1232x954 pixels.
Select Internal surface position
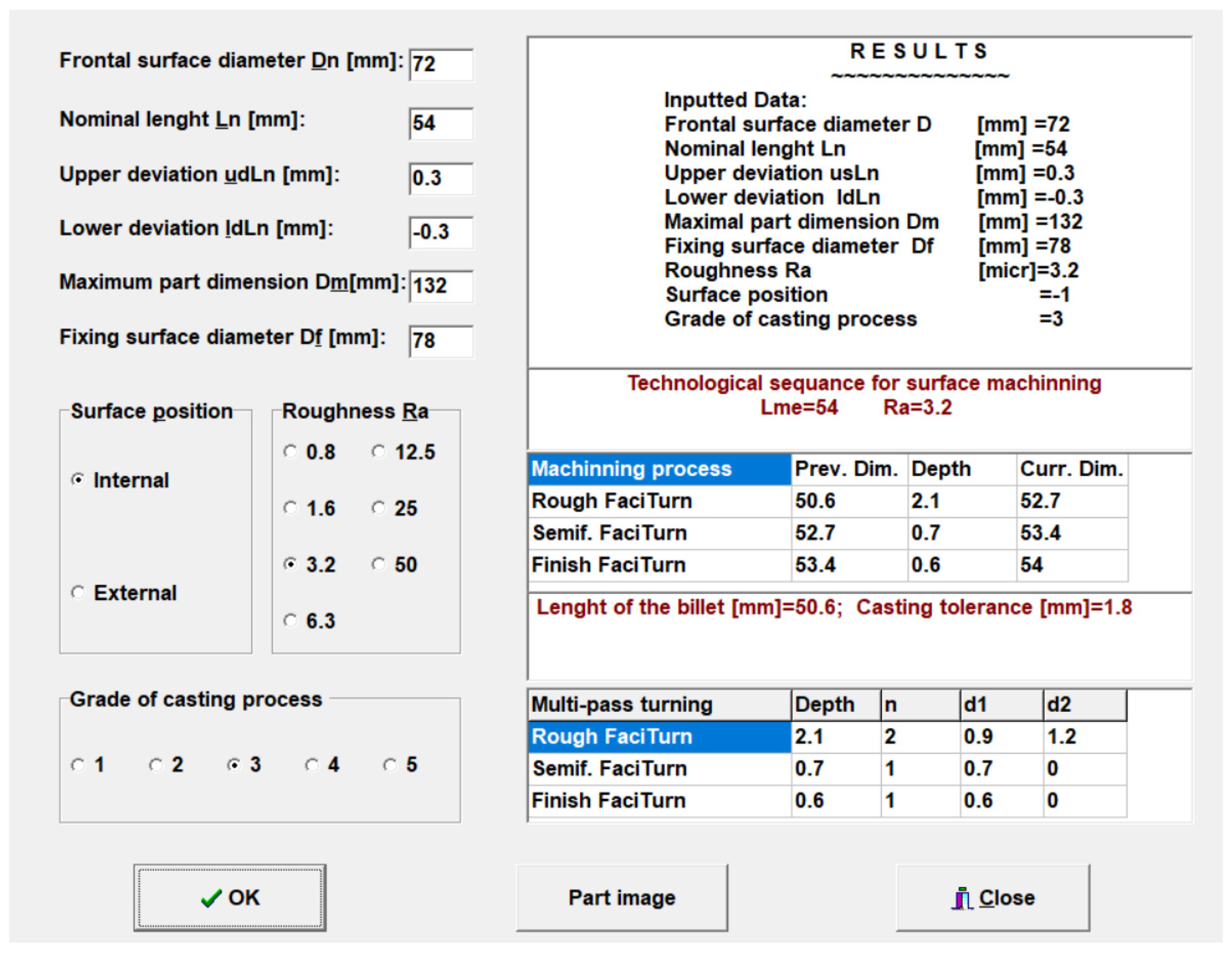pos(78,479)
